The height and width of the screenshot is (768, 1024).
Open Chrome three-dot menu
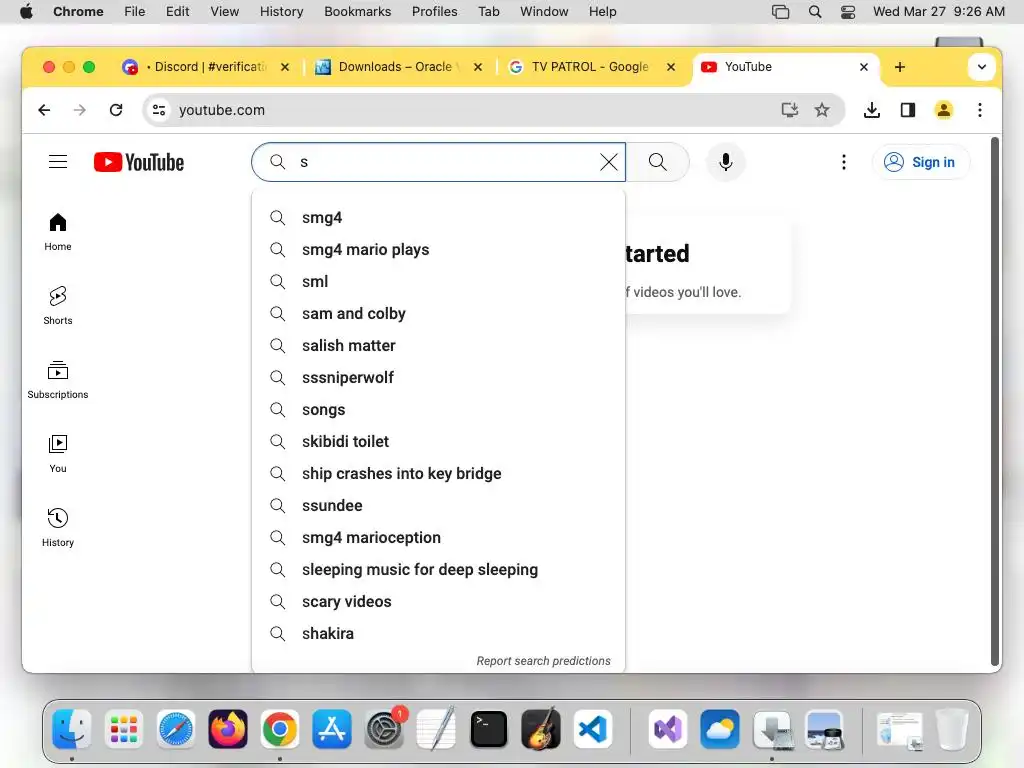[x=980, y=110]
